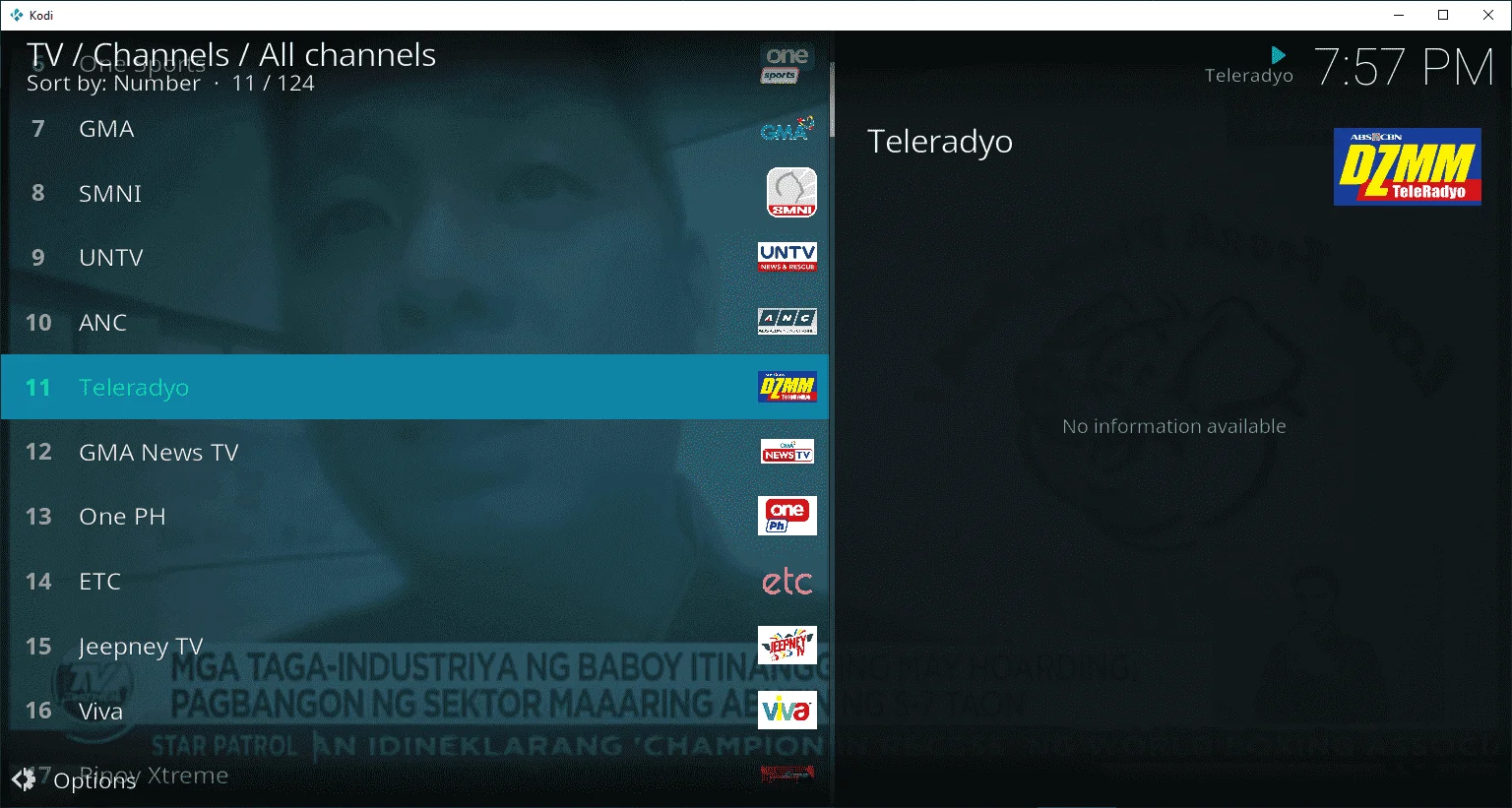1512x808 pixels.
Task: Click the ETC channel logo
Action: coord(787,582)
